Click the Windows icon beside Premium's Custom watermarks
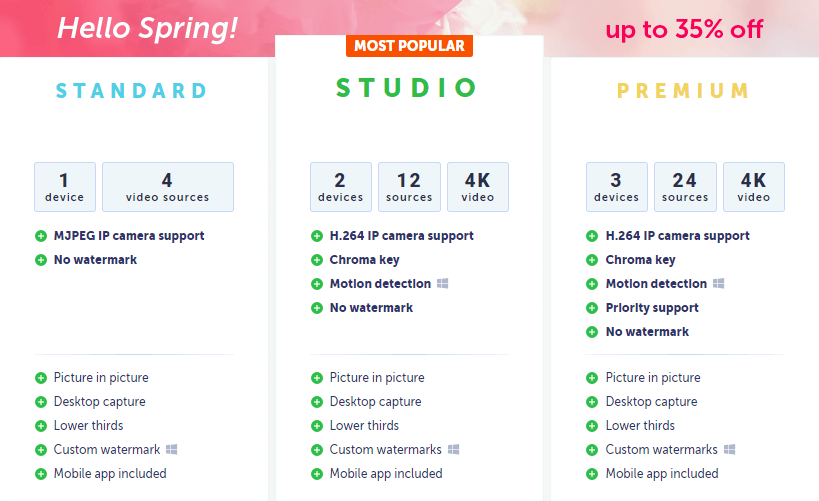 pyautogui.click(x=730, y=449)
